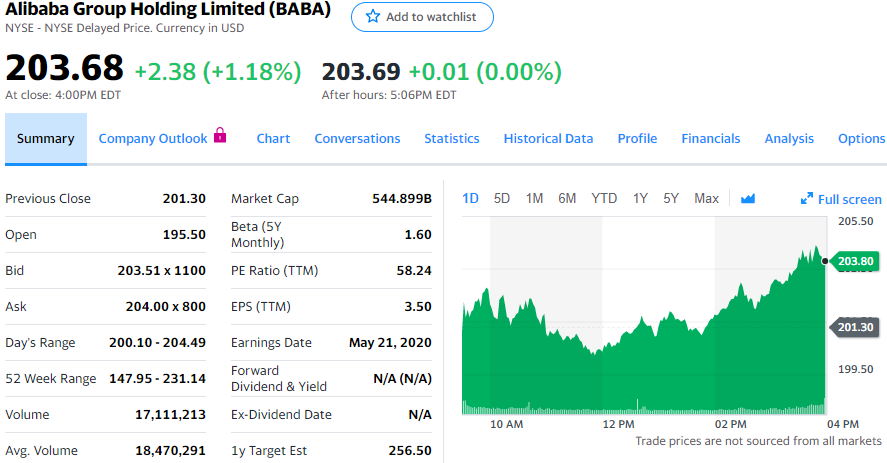Set chart range to 6M
The image size is (887, 463).
[567, 198]
